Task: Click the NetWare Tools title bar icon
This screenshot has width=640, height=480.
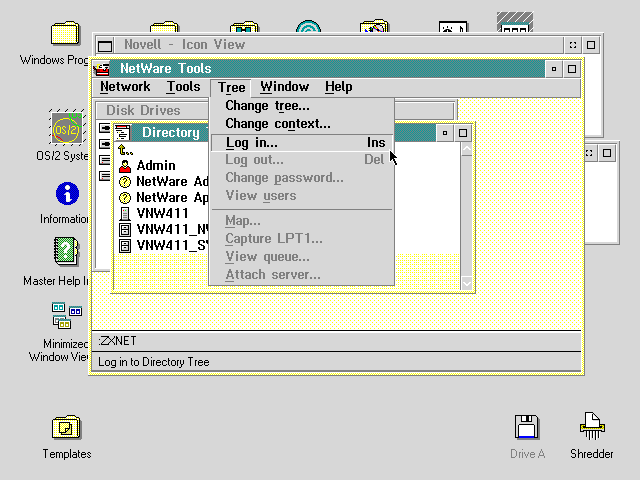Action: [101, 69]
